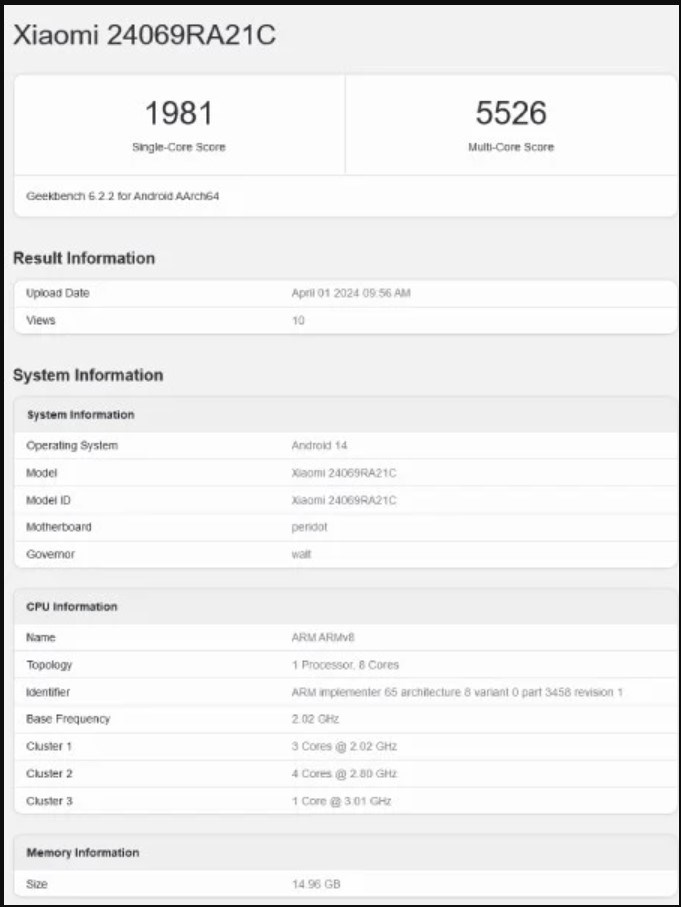Click the page title Xiaomi 24069RA21C
The width and height of the screenshot is (681, 907).
tap(144, 35)
